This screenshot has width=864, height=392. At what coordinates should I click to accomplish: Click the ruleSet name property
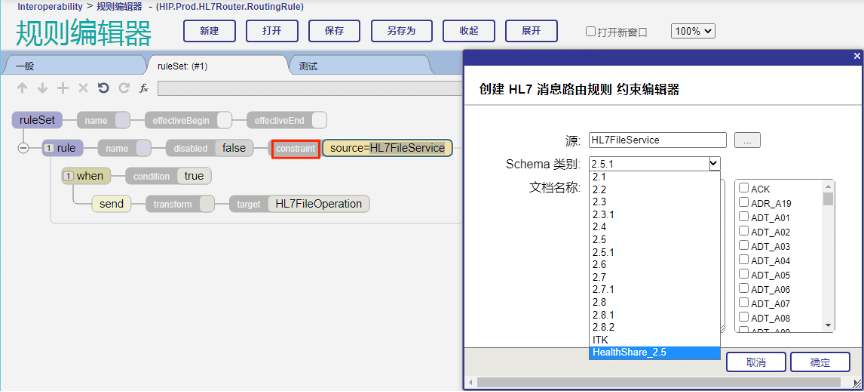click(x=104, y=120)
